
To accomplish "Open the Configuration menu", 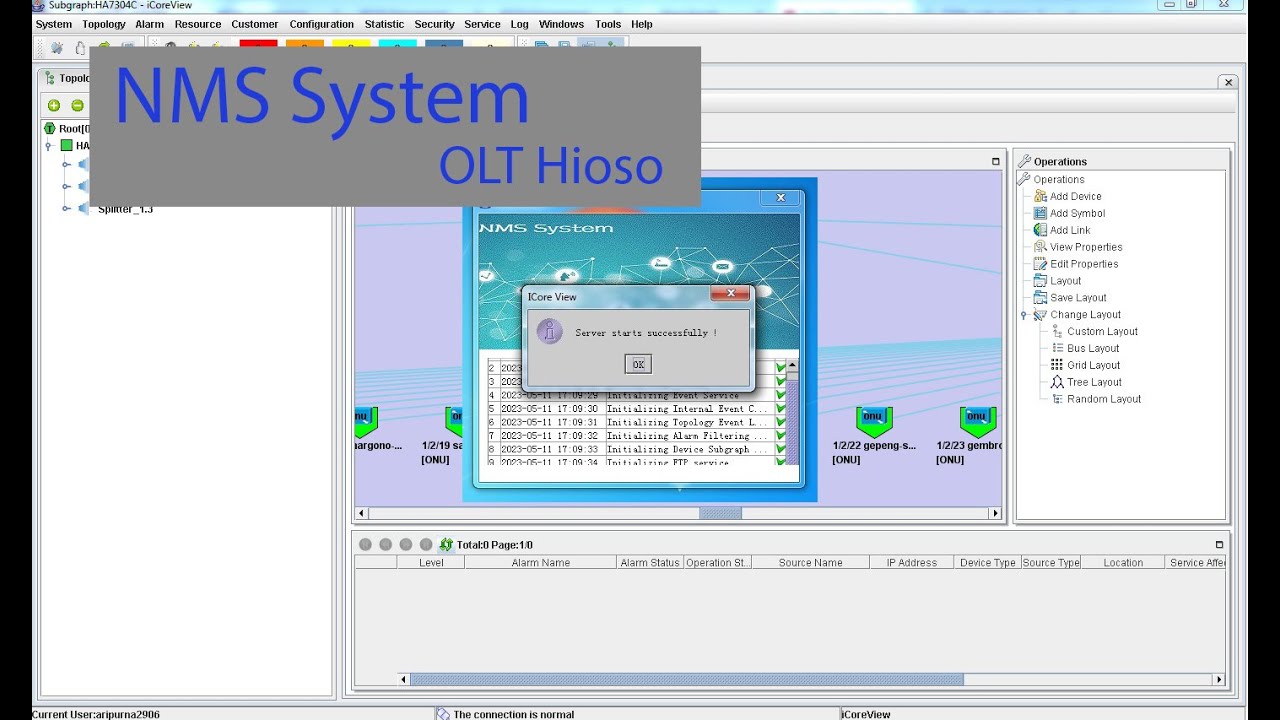I will coord(322,24).
